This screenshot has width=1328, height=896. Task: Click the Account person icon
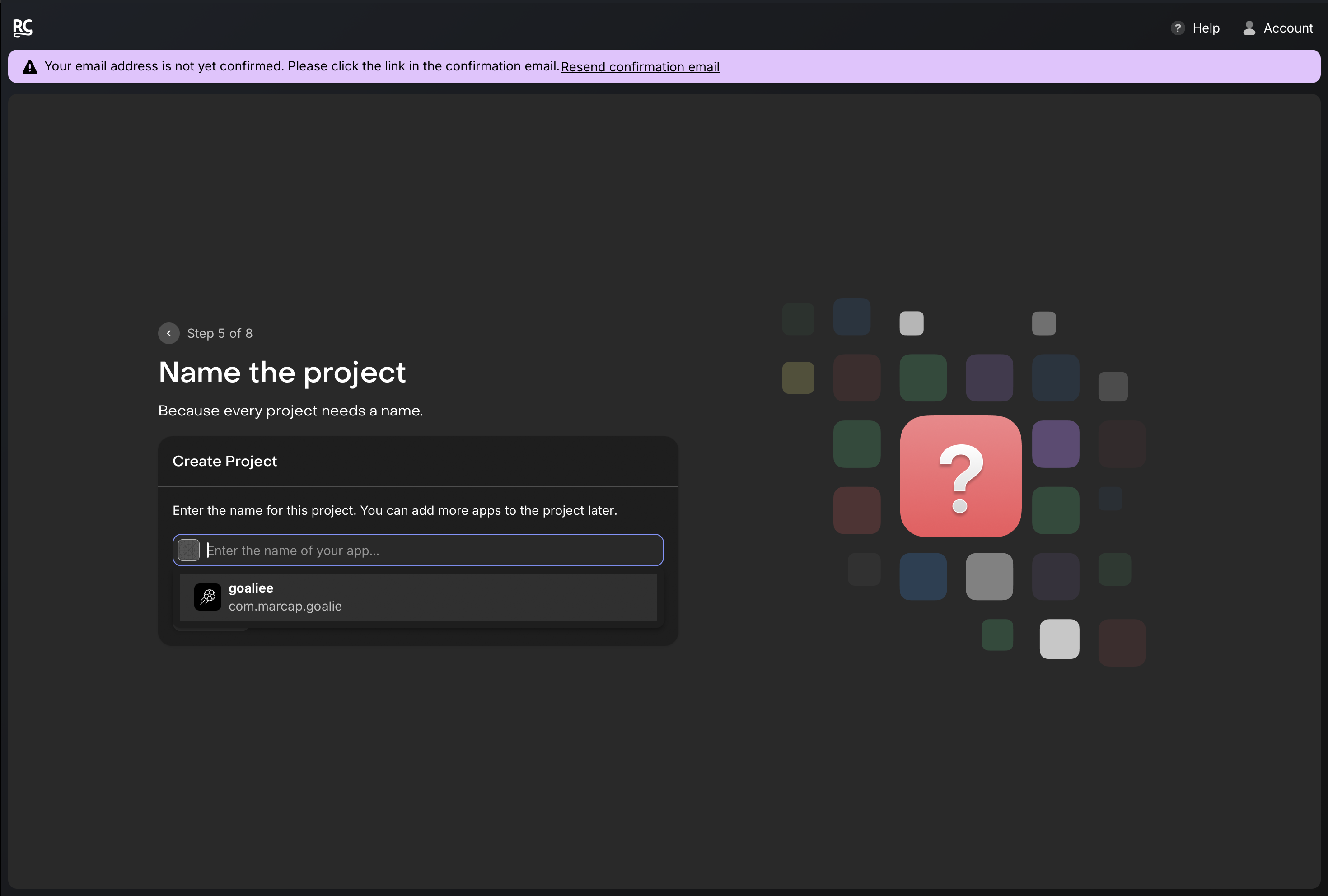coord(1249,28)
